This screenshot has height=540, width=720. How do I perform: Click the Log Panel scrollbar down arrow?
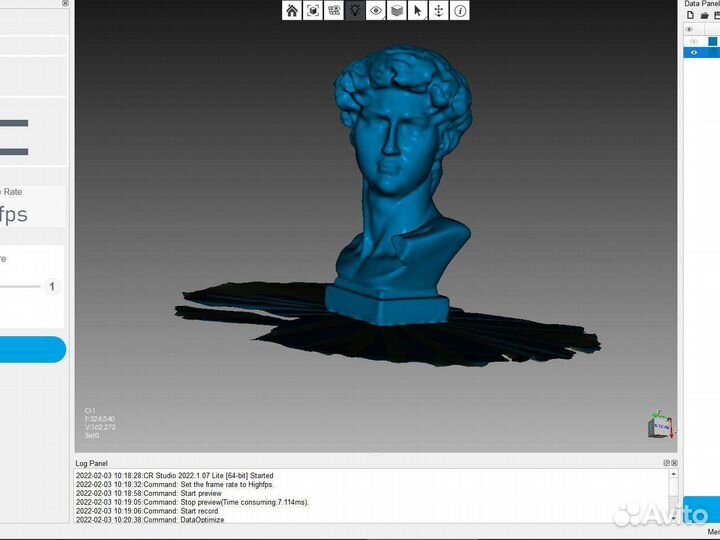(674, 518)
